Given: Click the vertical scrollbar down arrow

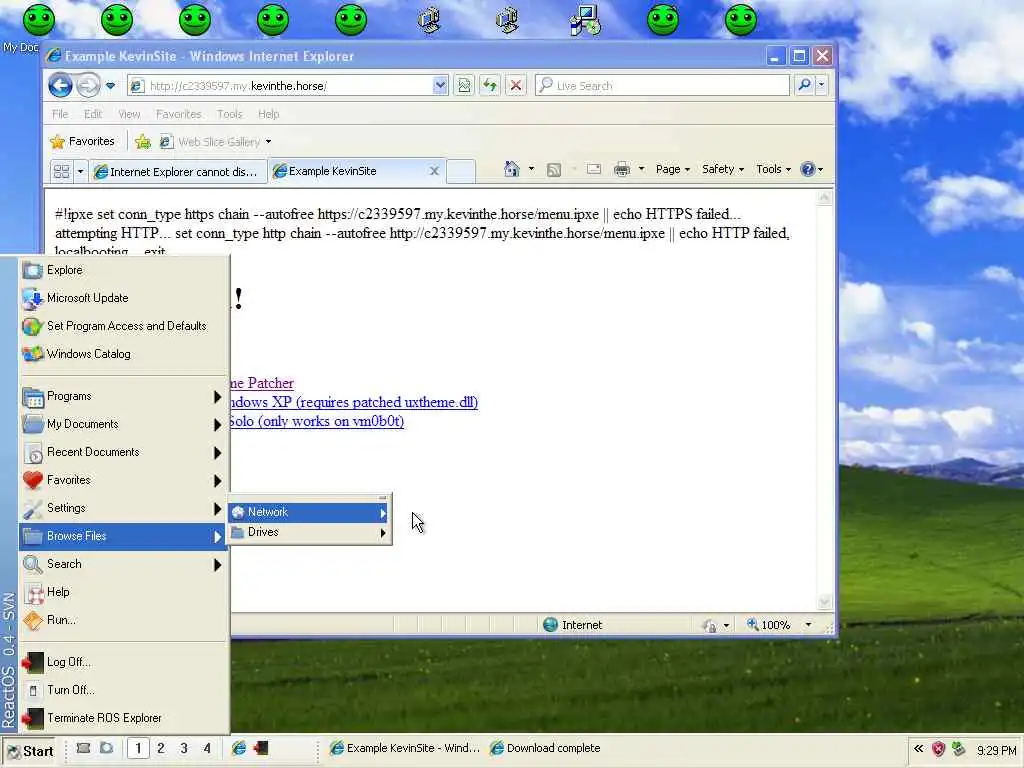Looking at the screenshot, I should tap(824, 601).
